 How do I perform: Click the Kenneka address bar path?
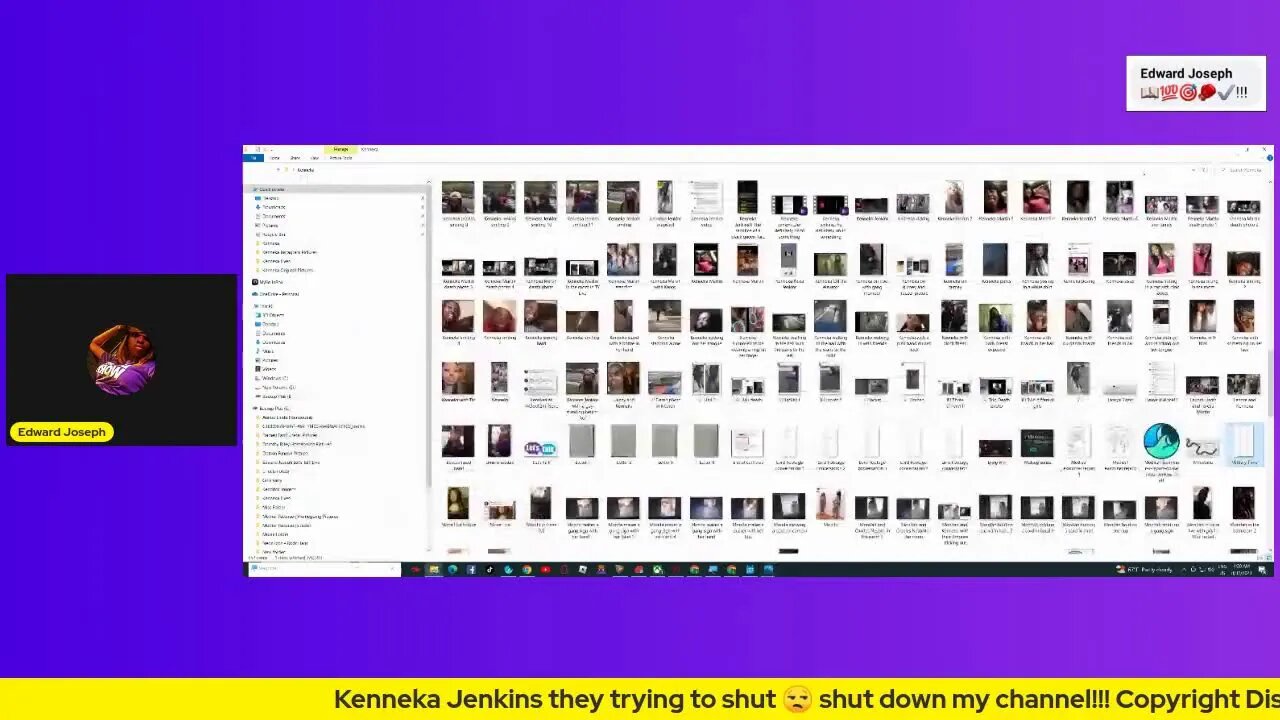pos(306,170)
